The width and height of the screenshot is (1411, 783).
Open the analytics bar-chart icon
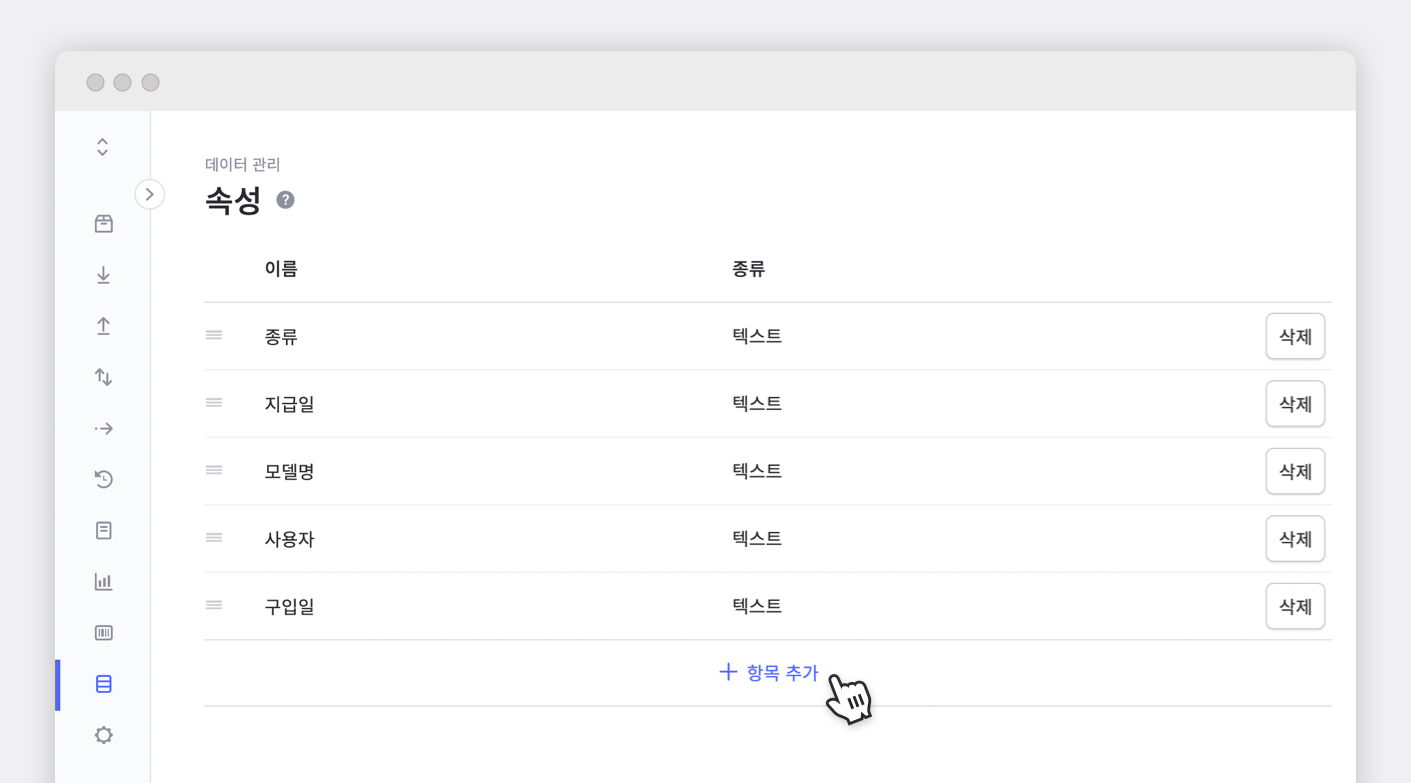tap(103, 581)
